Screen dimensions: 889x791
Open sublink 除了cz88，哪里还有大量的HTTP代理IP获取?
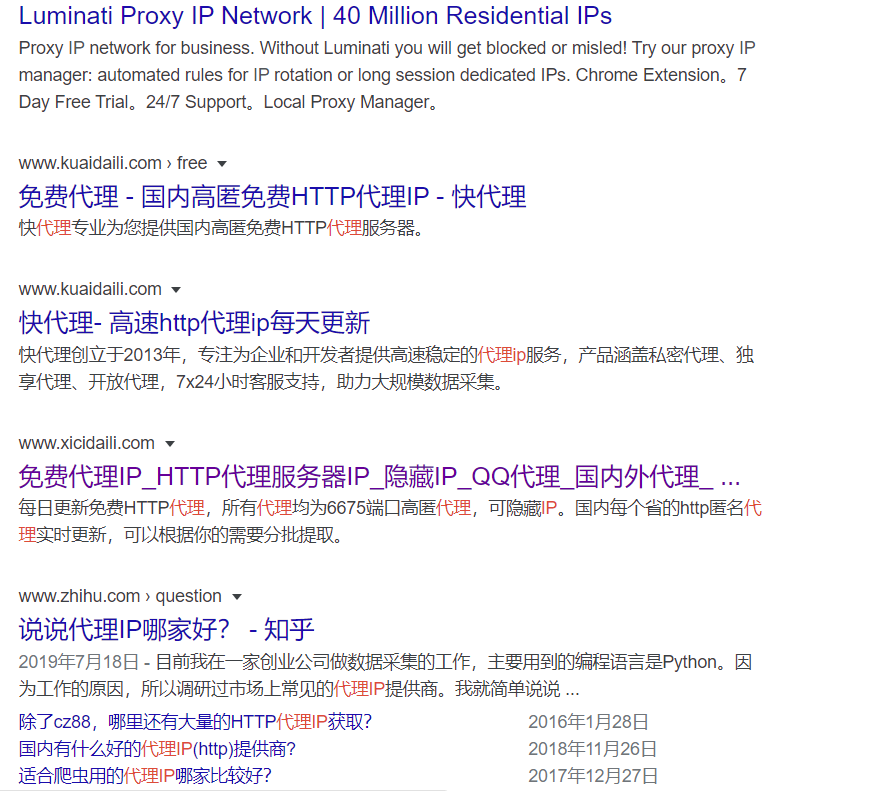click(195, 722)
